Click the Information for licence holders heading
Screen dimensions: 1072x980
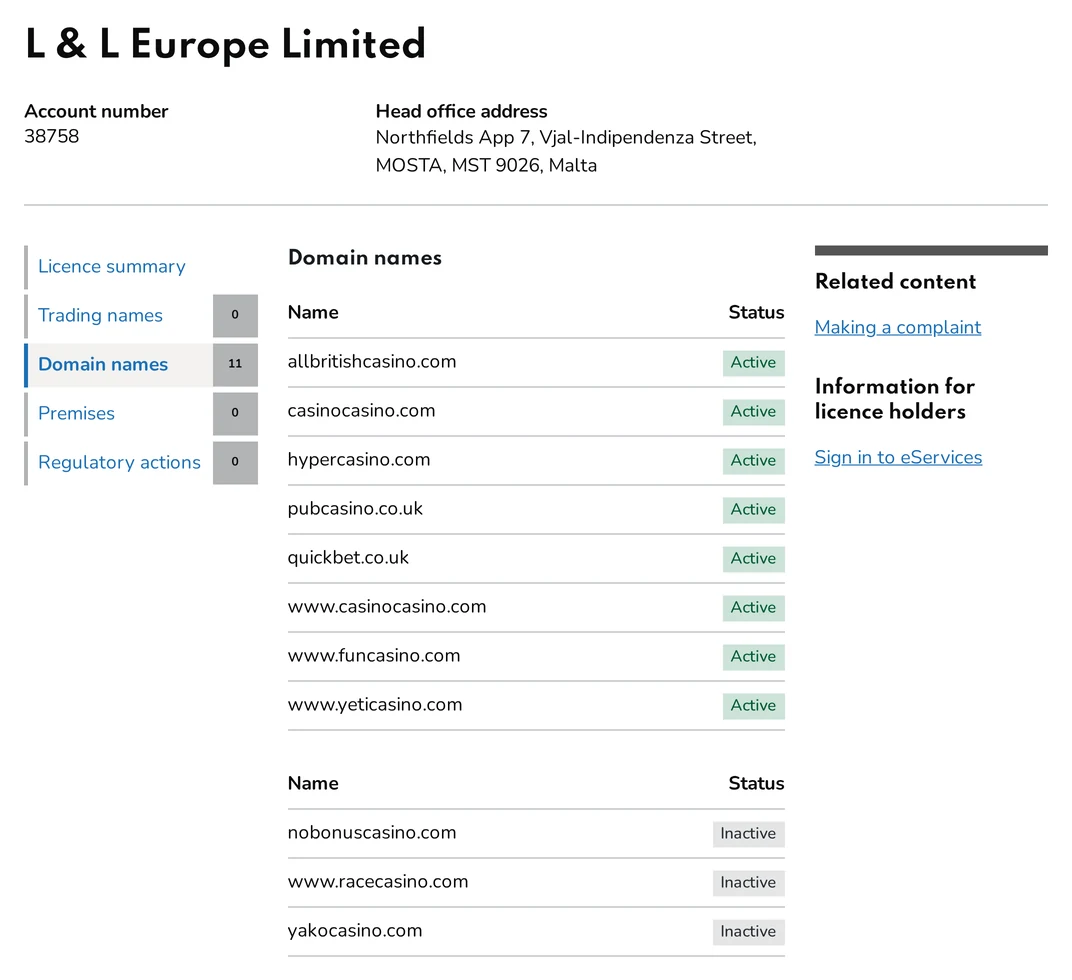point(895,399)
